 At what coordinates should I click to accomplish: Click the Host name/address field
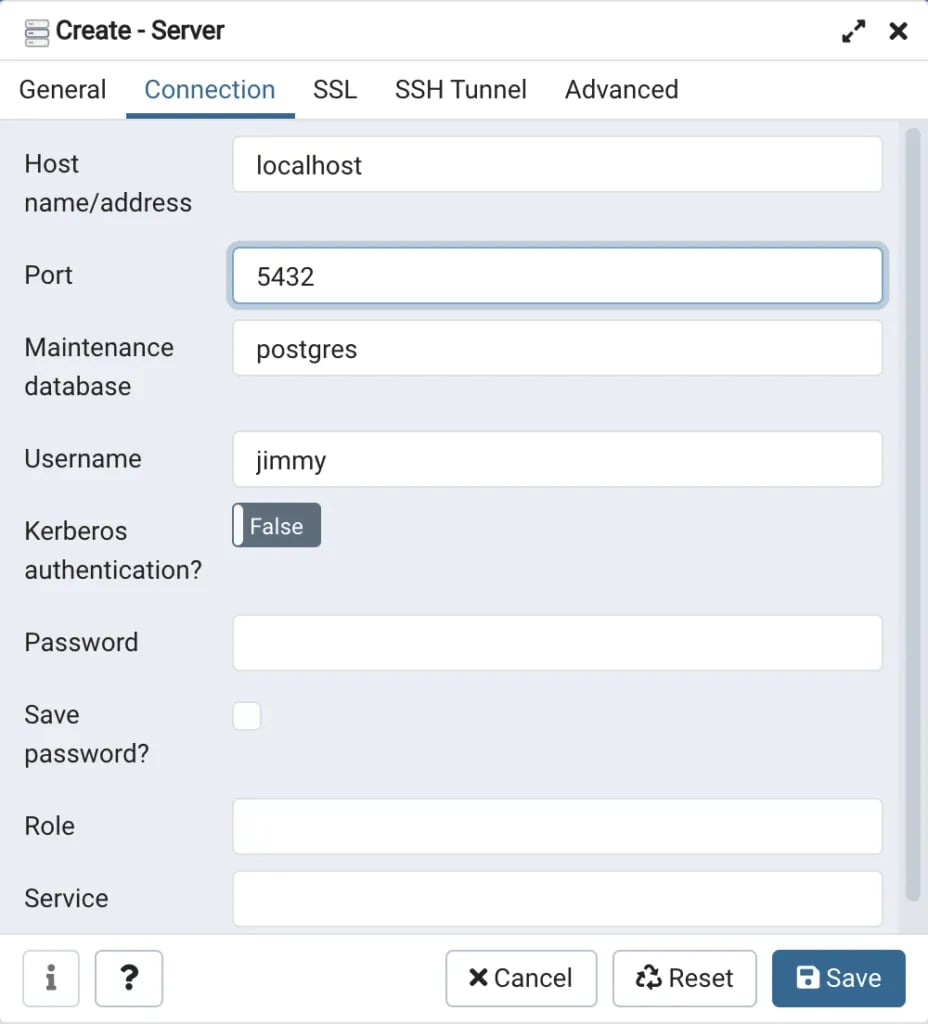(x=557, y=165)
